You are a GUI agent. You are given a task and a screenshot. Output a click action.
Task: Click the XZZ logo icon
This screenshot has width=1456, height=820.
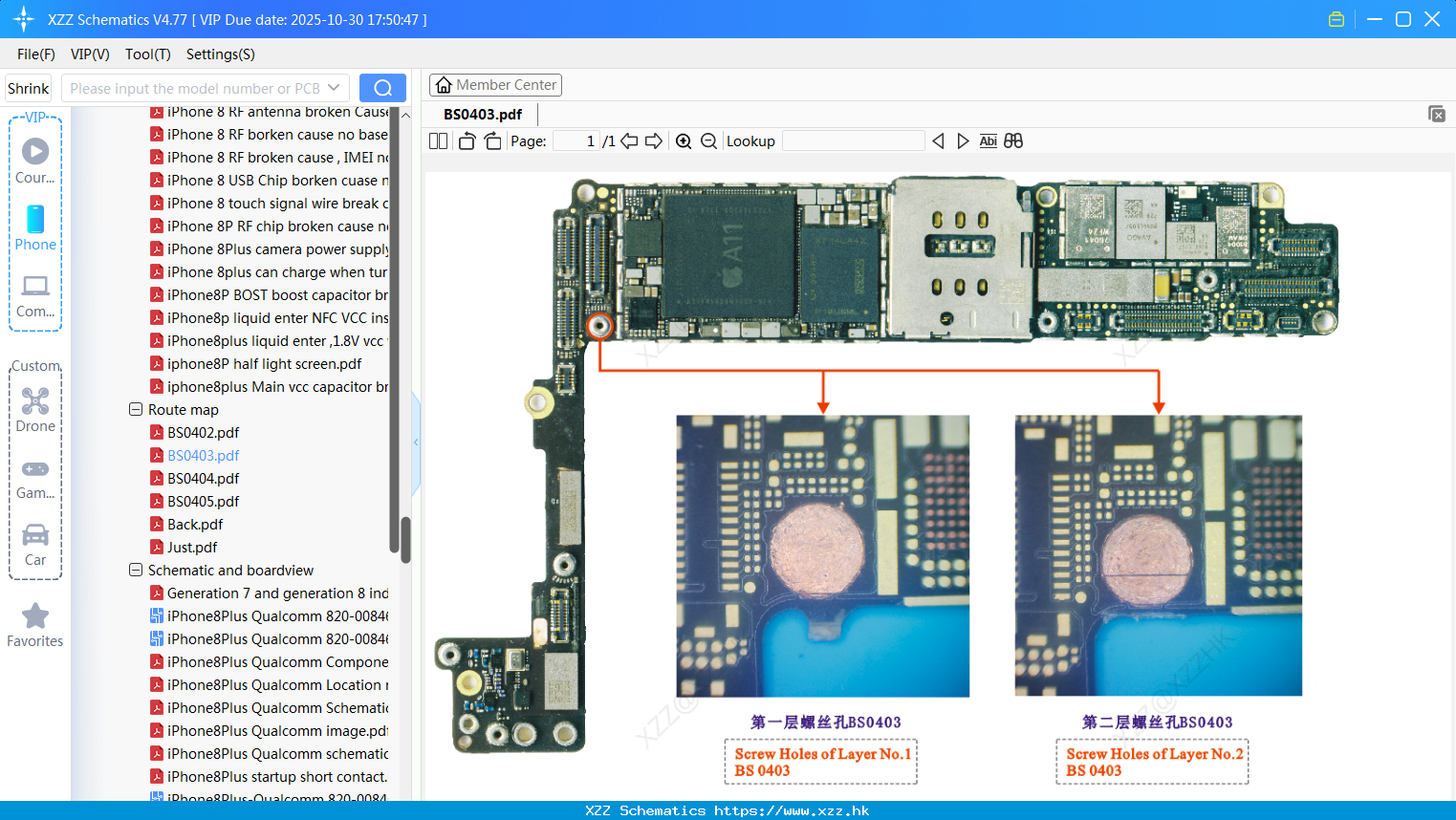click(x=24, y=19)
